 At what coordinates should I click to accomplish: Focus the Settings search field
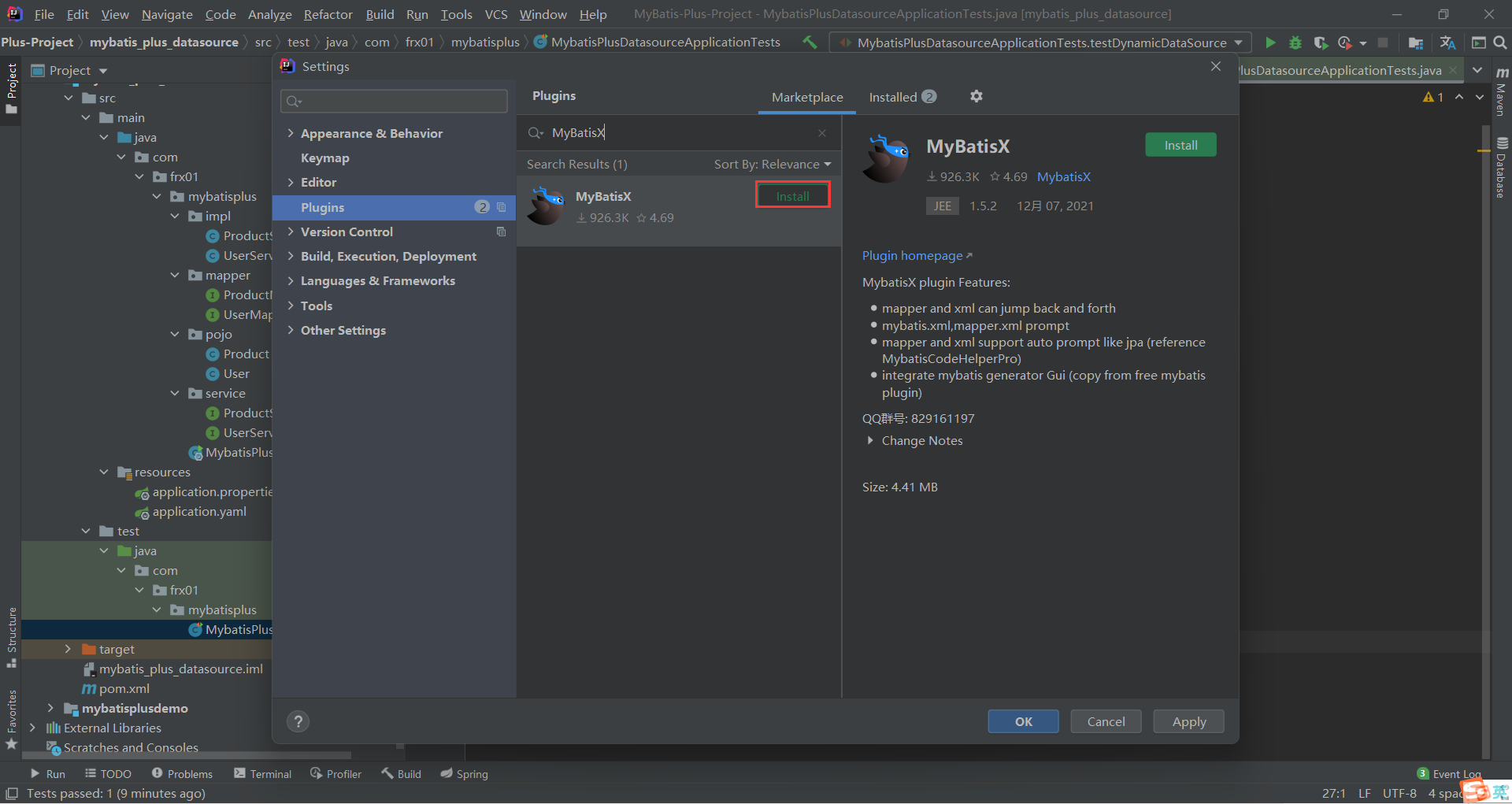tap(394, 101)
